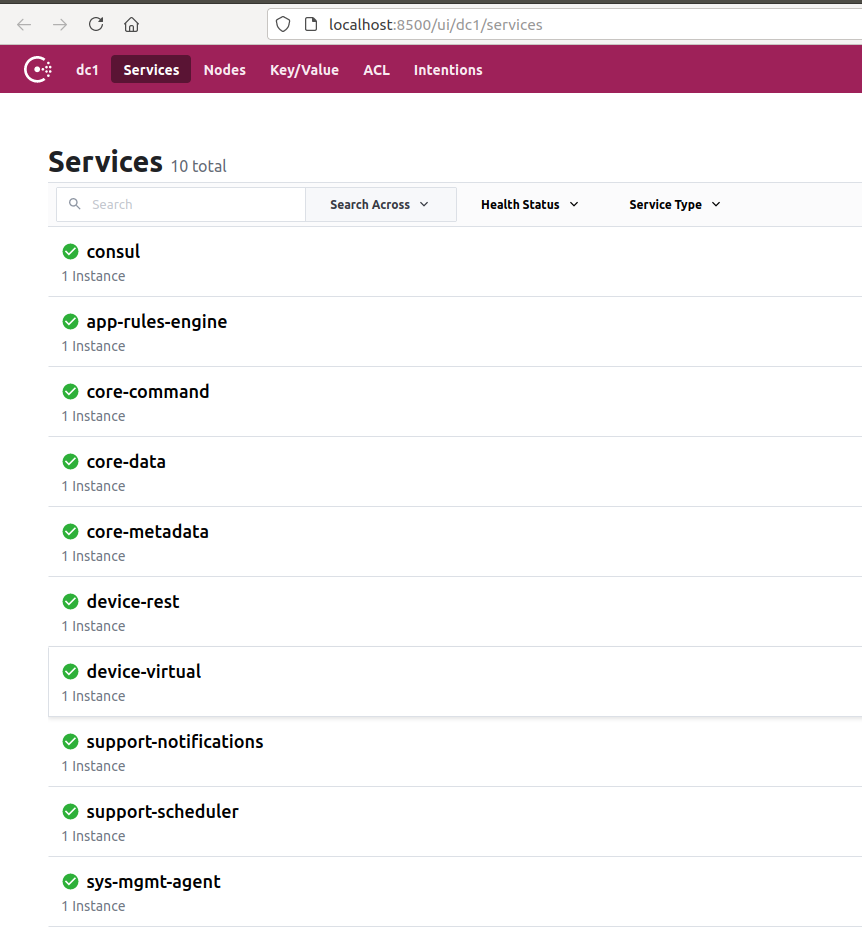This screenshot has width=862, height=931.
Task: Open the device-rest service
Action: (133, 602)
